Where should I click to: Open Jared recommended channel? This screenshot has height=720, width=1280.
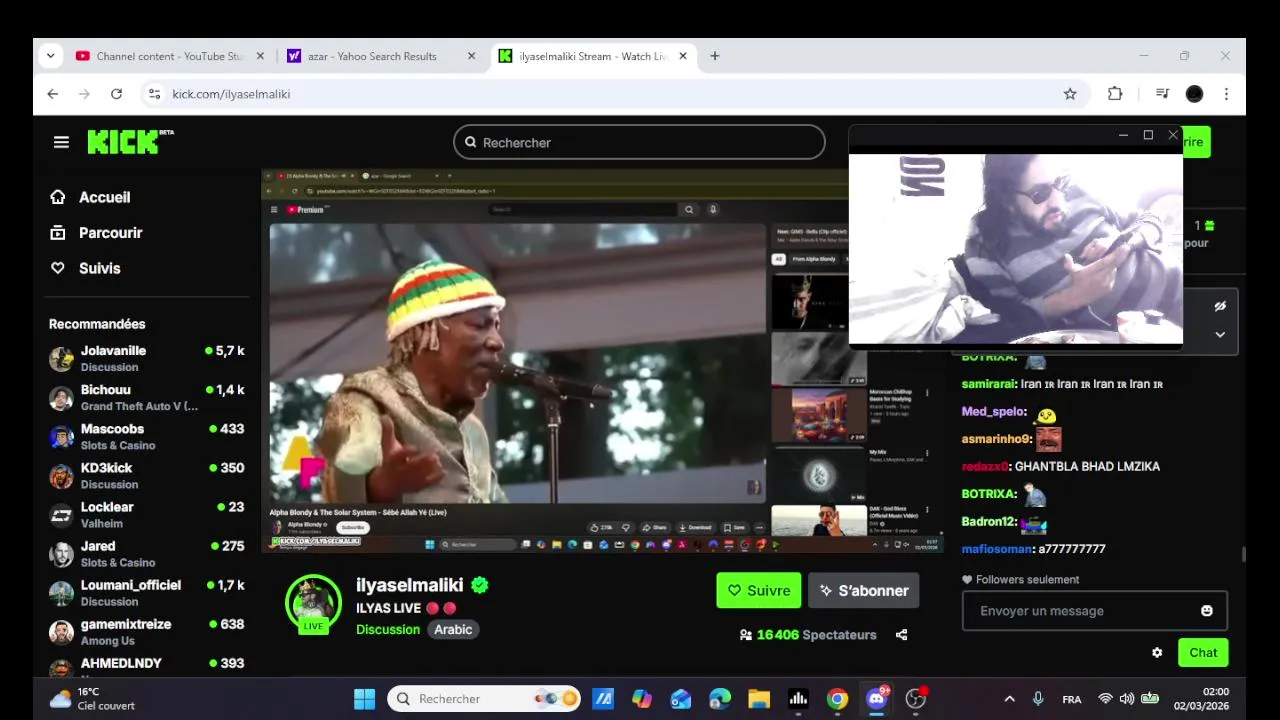[147, 554]
